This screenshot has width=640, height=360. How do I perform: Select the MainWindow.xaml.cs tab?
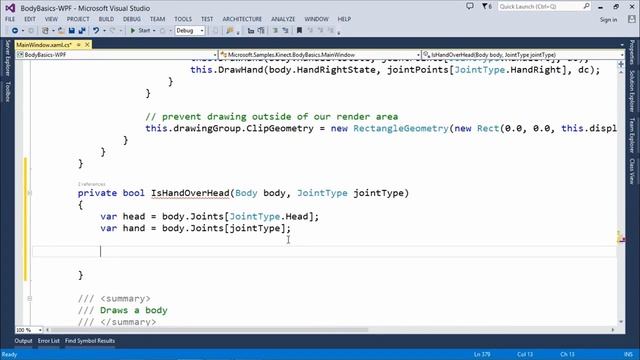tap(44, 45)
